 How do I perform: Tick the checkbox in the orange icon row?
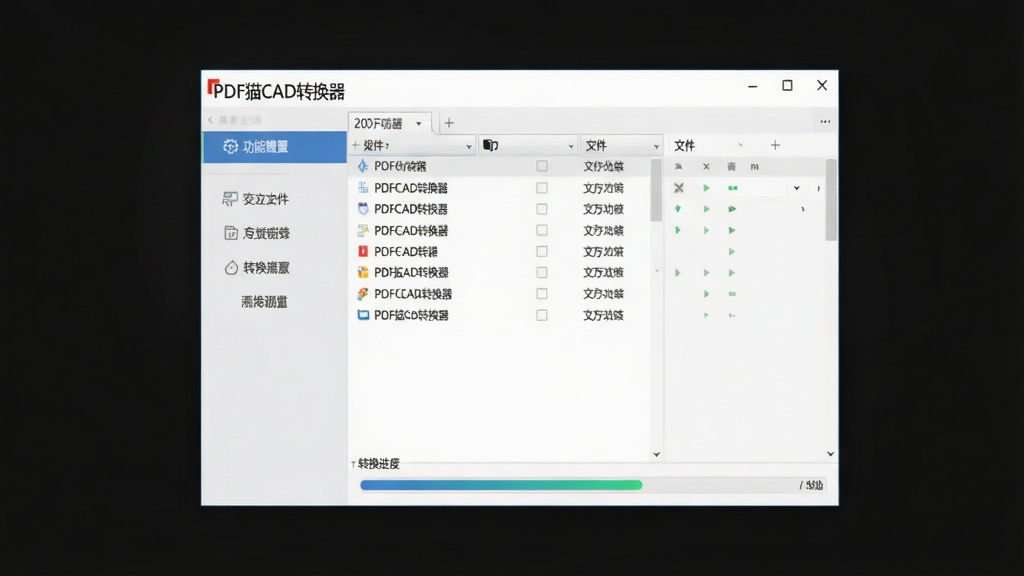[x=542, y=272]
